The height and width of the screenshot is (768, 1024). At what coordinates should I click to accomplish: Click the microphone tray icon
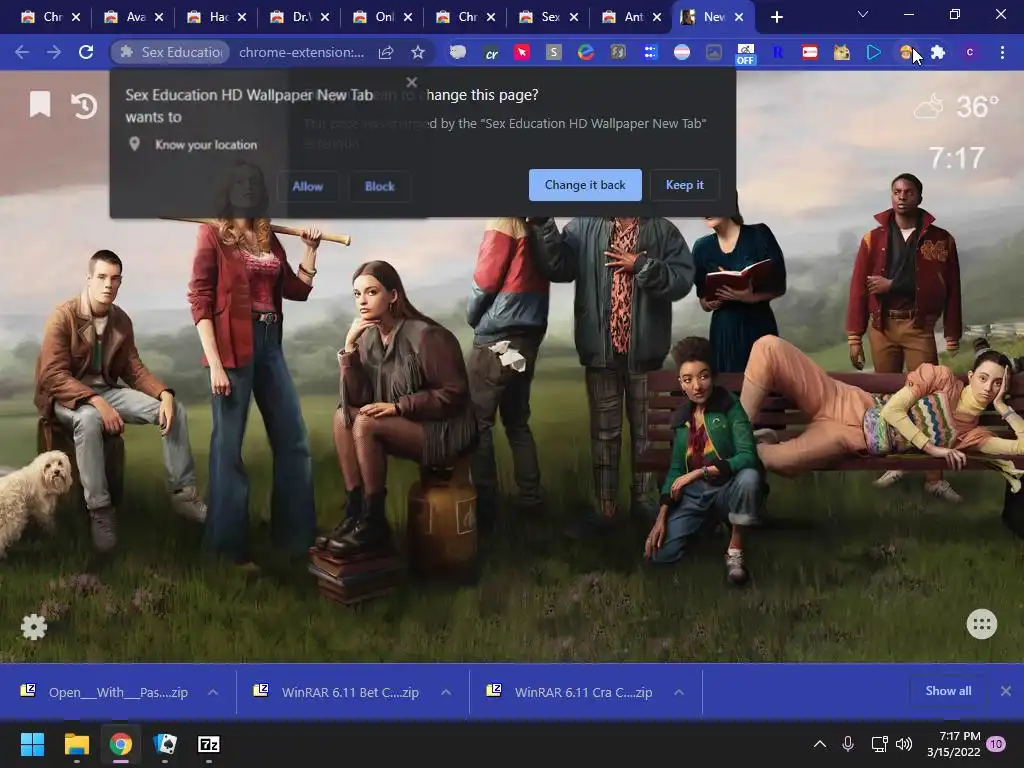(848, 744)
